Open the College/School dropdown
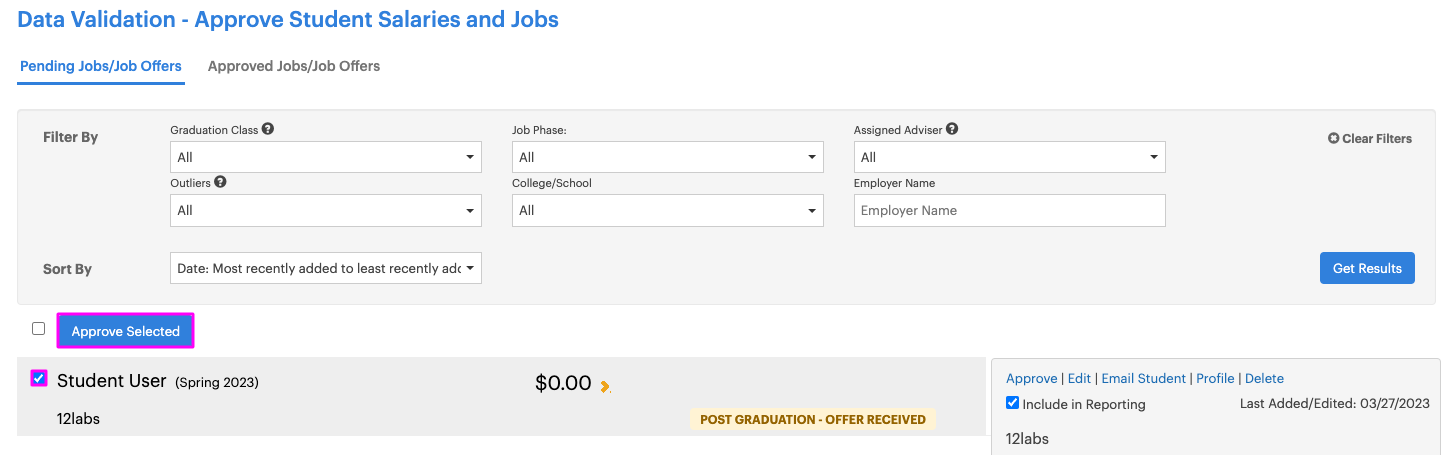 668,210
